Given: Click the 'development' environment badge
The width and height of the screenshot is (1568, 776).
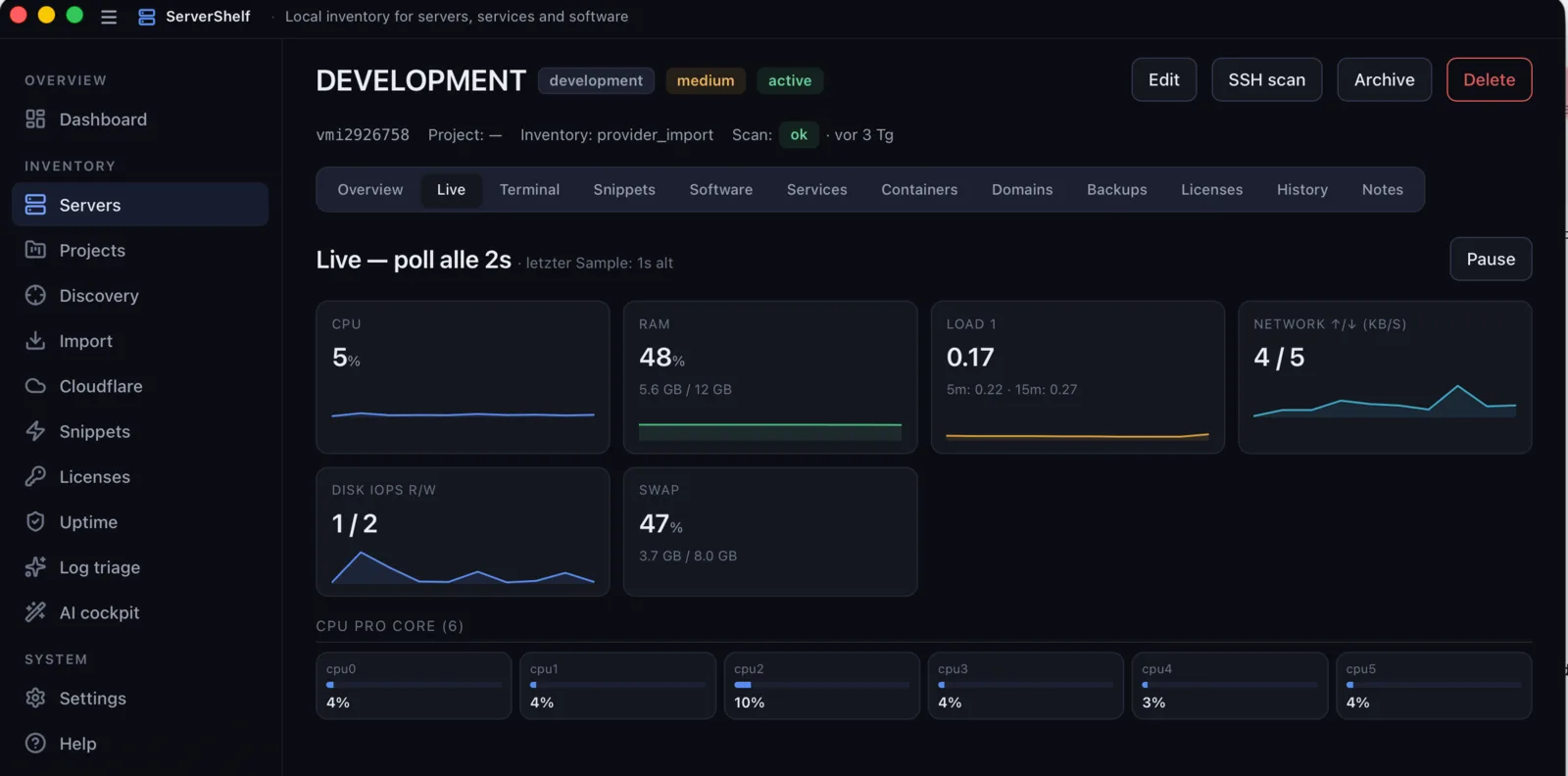Looking at the screenshot, I should 596,80.
